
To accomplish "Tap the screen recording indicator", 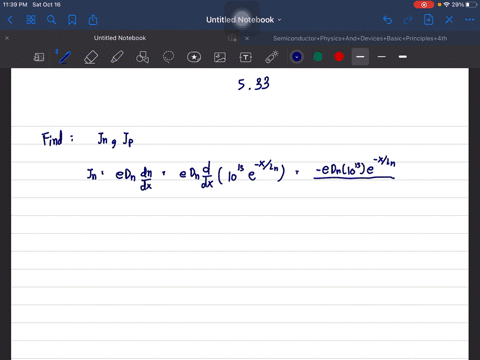I will point(424,5).
